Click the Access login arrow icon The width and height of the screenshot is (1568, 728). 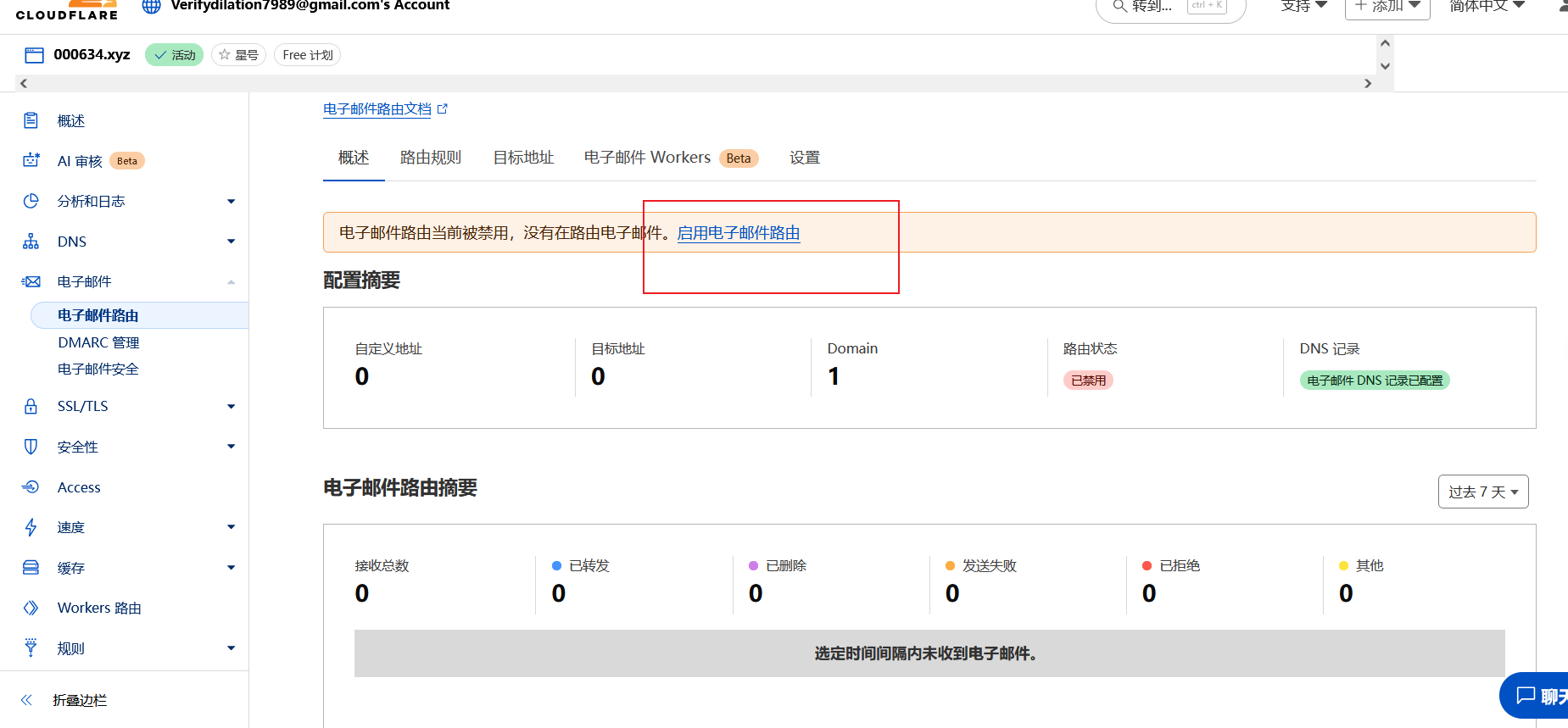31,486
